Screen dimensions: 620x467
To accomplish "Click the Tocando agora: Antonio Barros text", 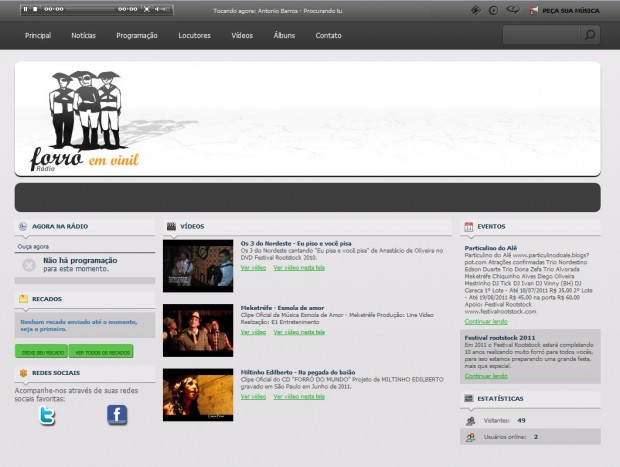I will pos(278,11).
